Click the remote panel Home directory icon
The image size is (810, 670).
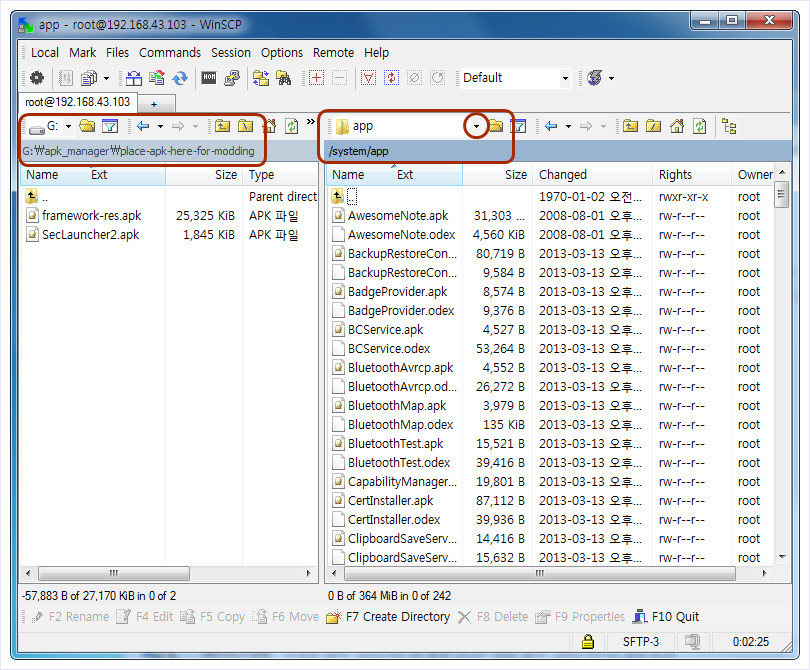(x=677, y=126)
